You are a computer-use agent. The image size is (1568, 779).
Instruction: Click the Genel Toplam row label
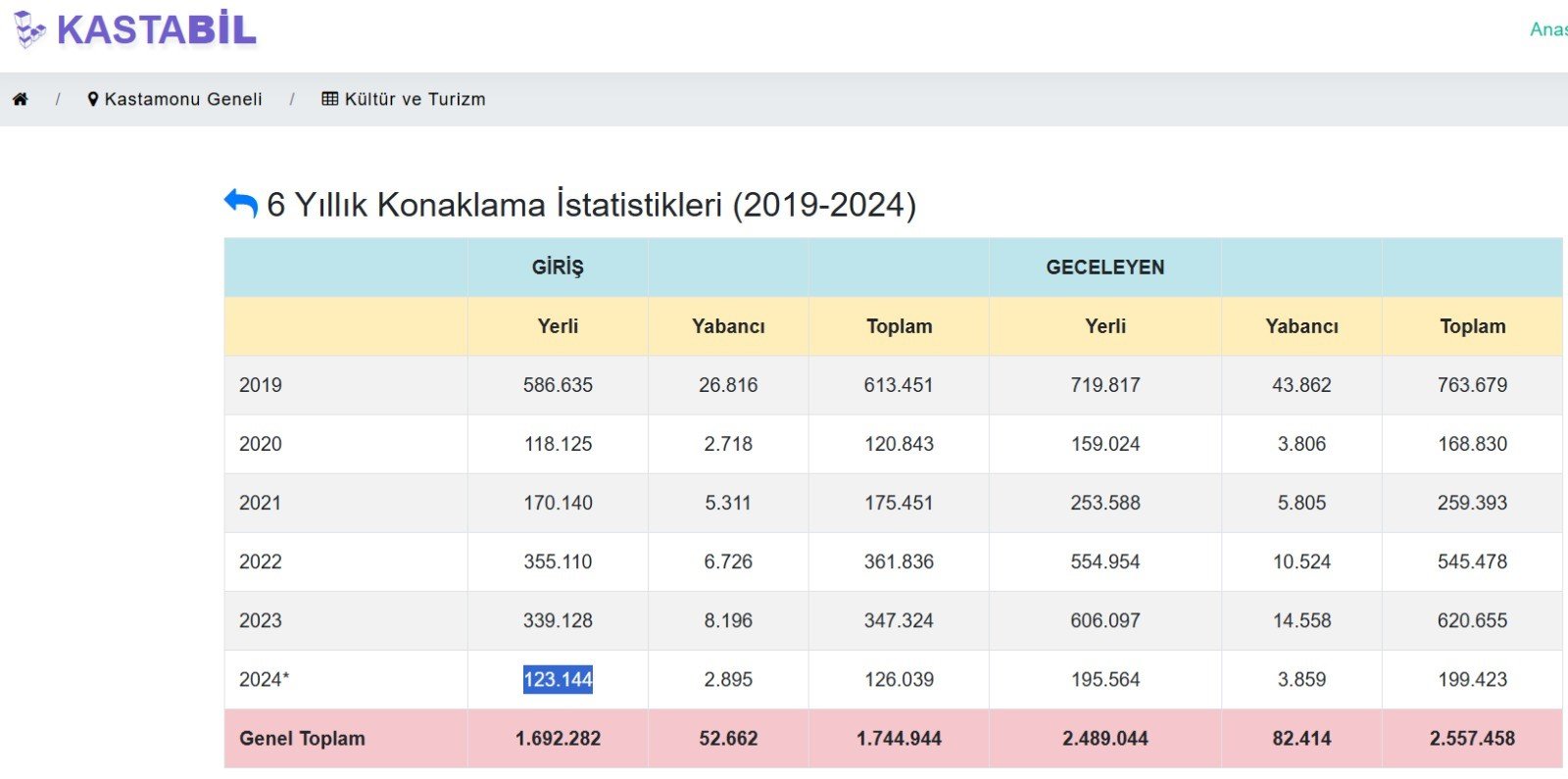pyautogui.click(x=302, y=739)
